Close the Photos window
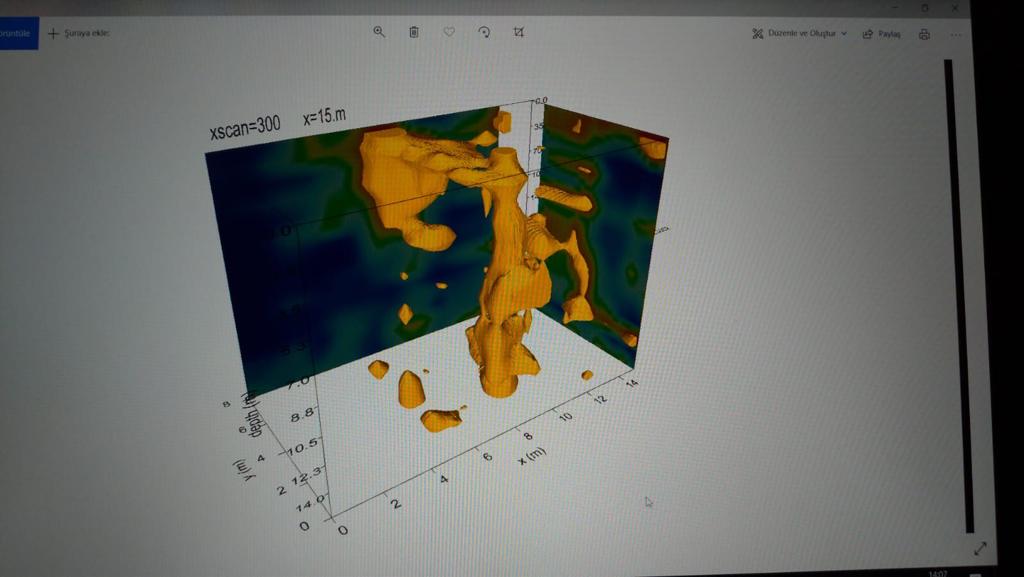The width and height of the screenshot is (1024, 577). click(x=956, y=8)
